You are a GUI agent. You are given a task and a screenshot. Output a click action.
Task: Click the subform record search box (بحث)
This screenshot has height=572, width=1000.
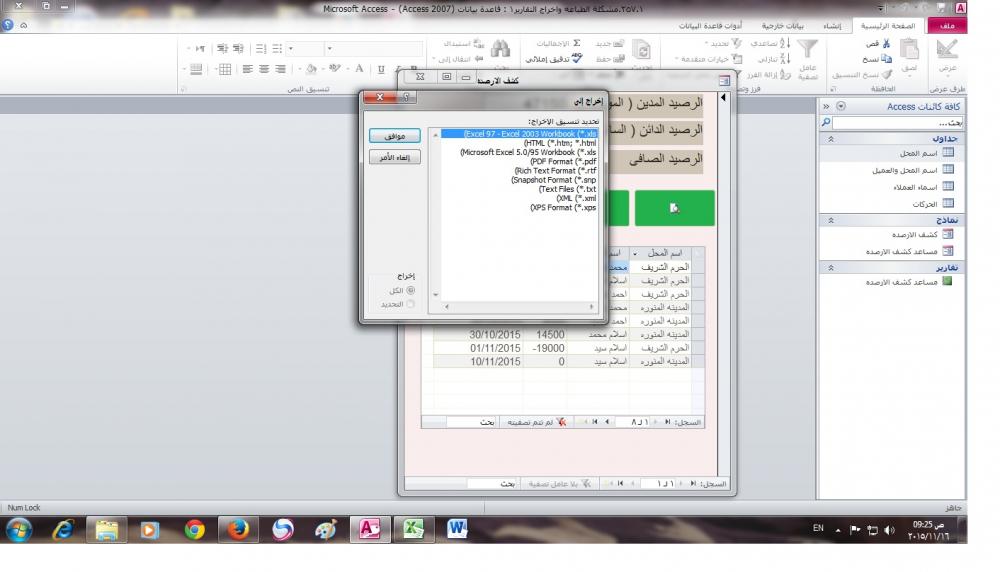coord(472,422)
